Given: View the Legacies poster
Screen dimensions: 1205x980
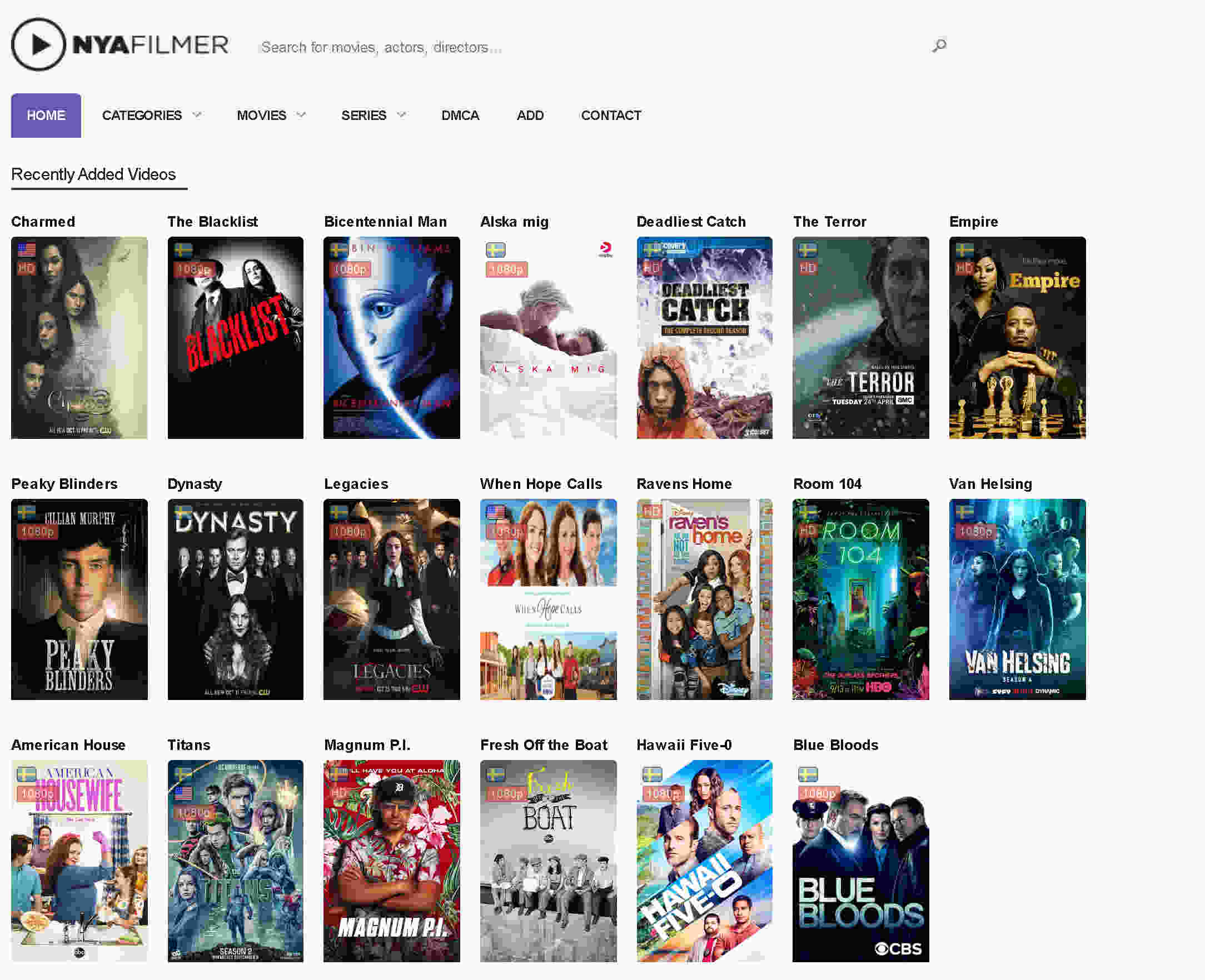Looking at the screenshot, I should tap(392, 599).
